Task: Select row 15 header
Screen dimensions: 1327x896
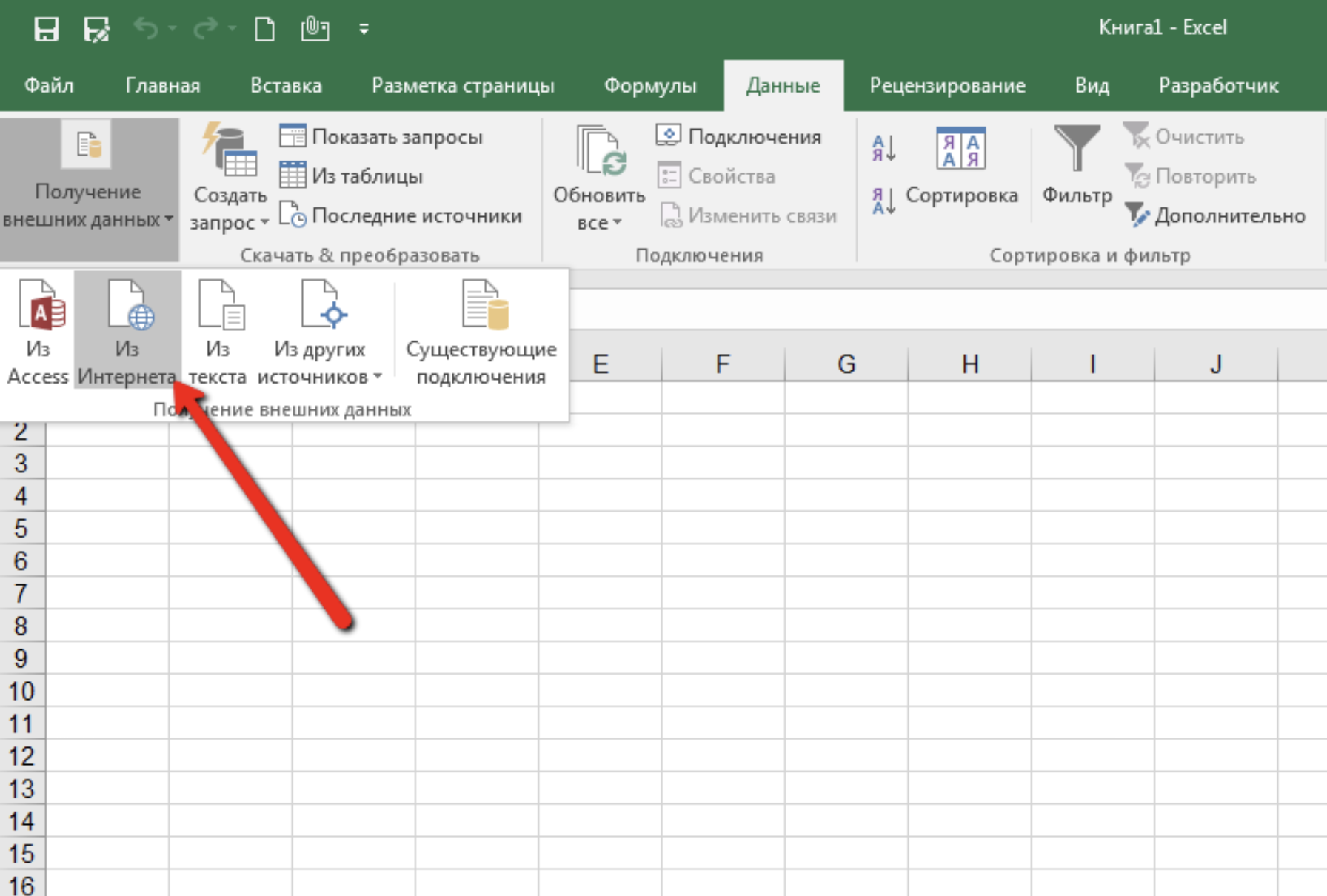Action: 22,854
